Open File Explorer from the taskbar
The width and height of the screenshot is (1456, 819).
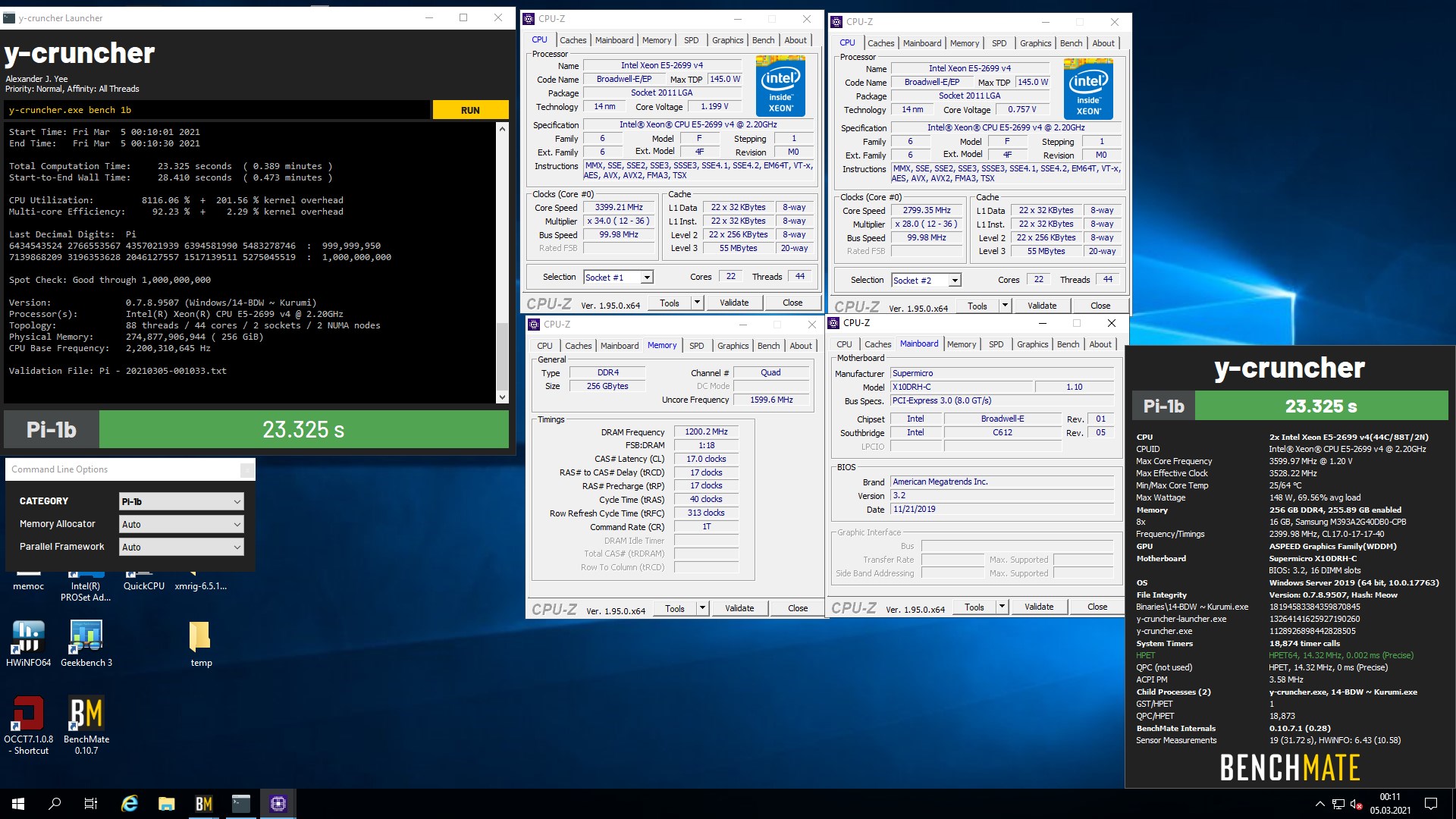point(167,804)
